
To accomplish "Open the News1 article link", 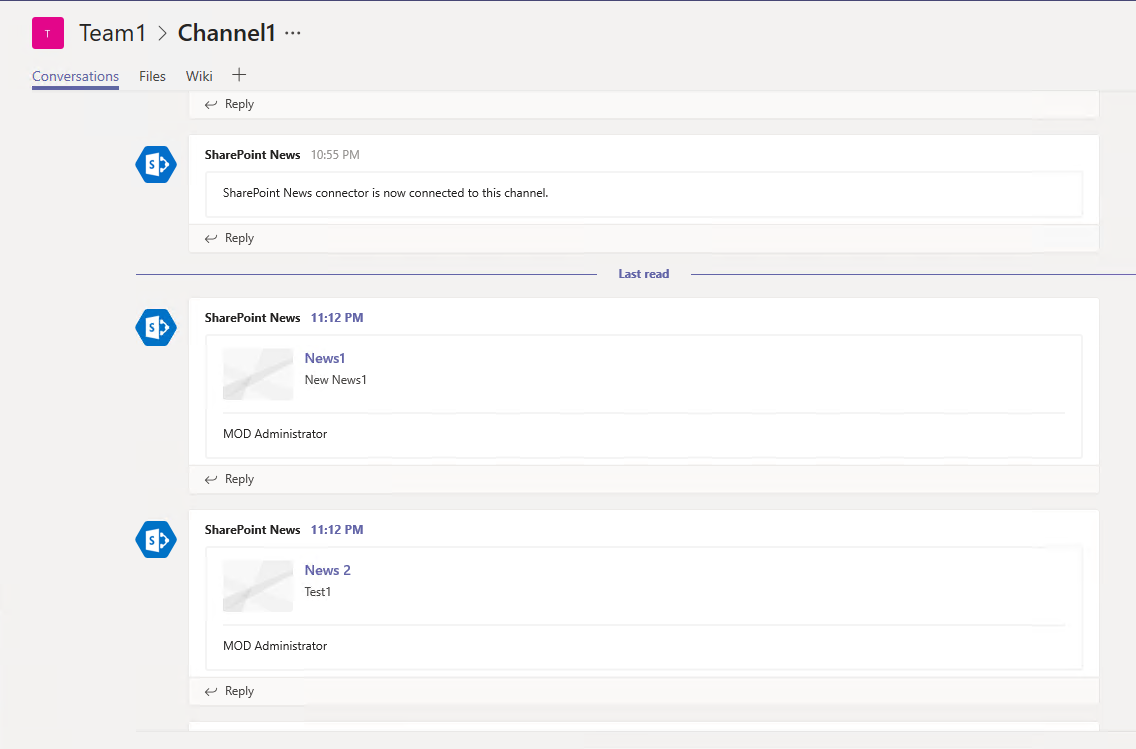I will click(x=325, y=359).
